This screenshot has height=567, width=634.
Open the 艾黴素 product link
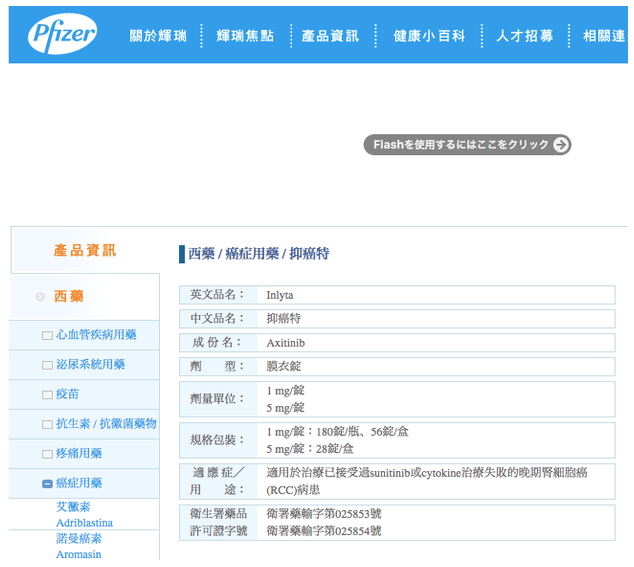(x=73, y=507)
